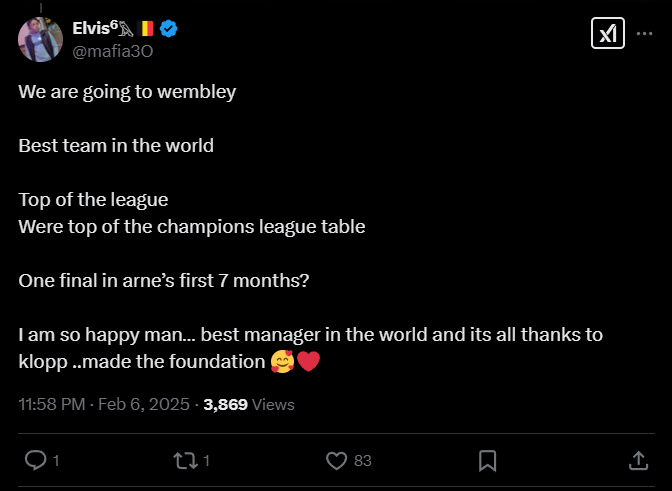
Task: Open the three-dot more options menu
Action: pos(645,33)
